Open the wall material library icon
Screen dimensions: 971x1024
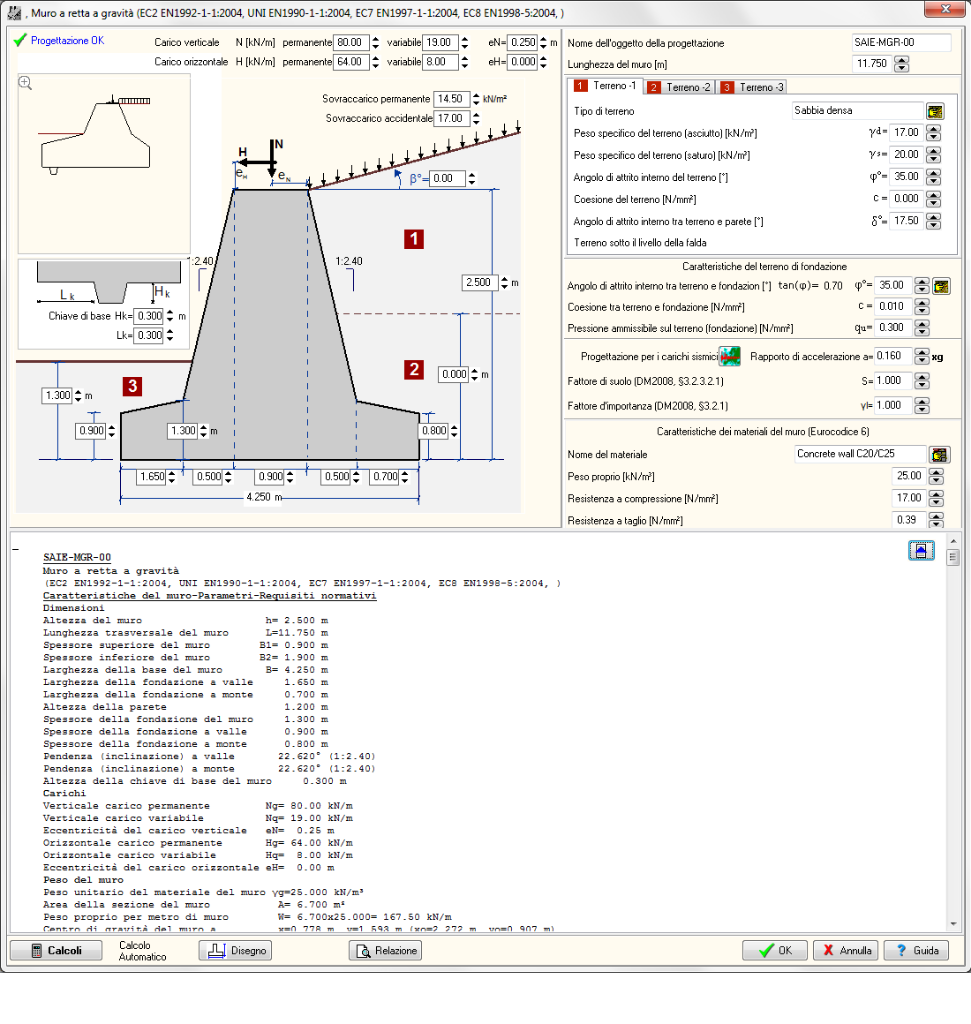pos(940,455)
